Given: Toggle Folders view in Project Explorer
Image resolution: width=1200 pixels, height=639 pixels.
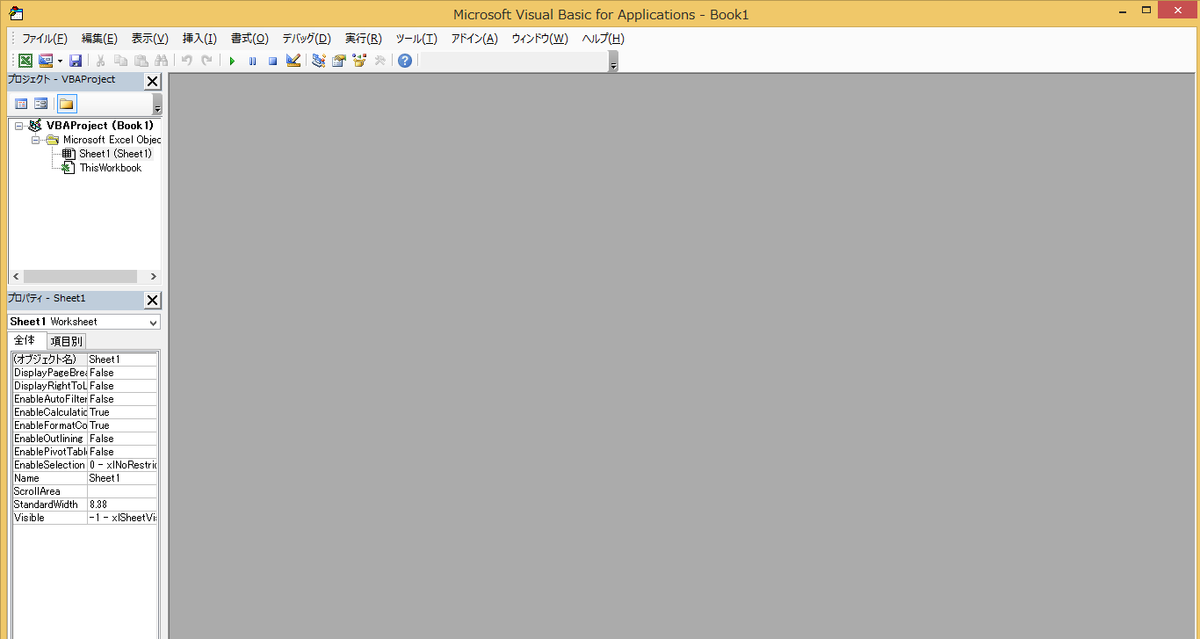Looking at the screenshot, I should click(x=66, y=103).
